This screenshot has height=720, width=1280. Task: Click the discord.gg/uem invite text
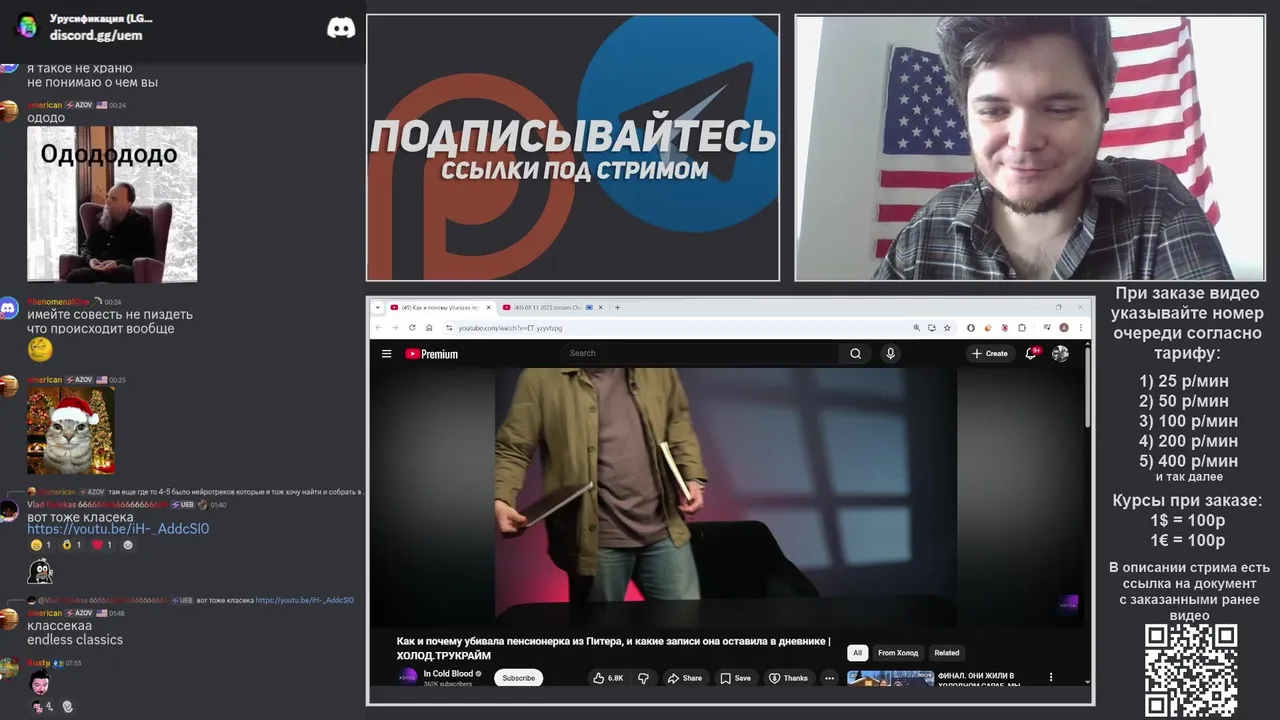click(x=96, y=35)
